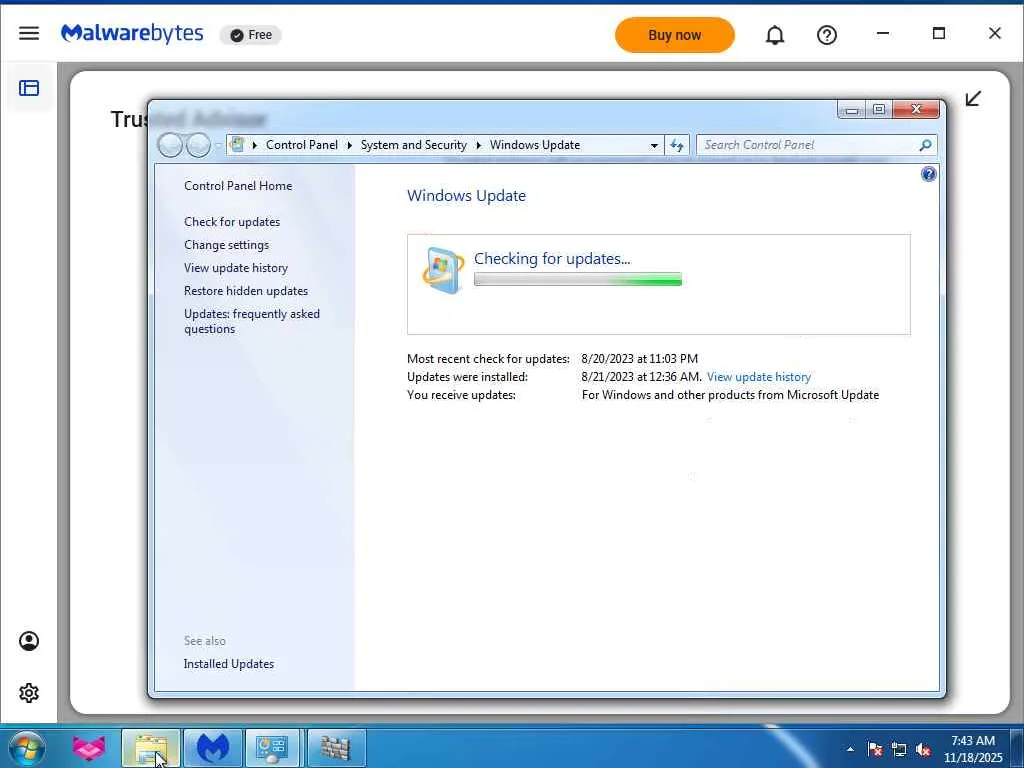This screenshot has height=768, width=1024.
Task: Open View update history in the sidebar
Action: click(236, 268)
